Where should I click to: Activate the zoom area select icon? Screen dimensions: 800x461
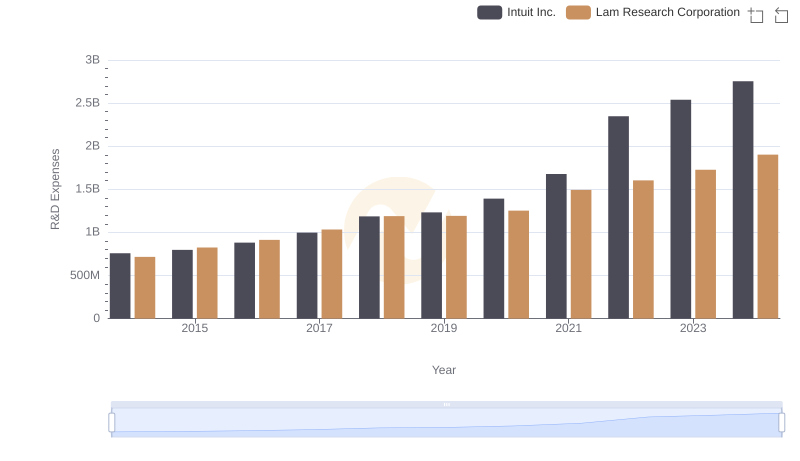(756, 15)
